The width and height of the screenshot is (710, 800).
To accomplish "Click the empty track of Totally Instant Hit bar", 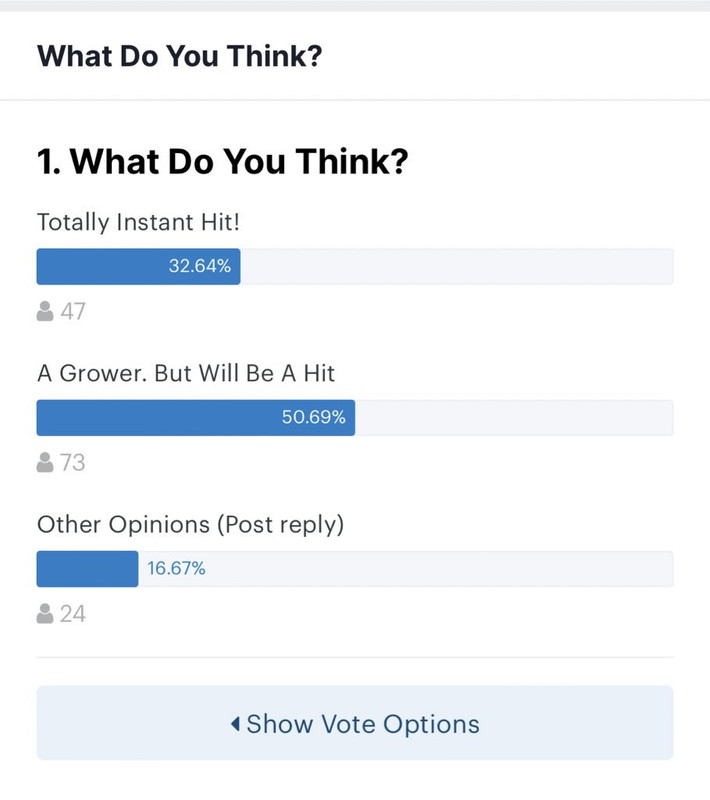I will point(457,266).
